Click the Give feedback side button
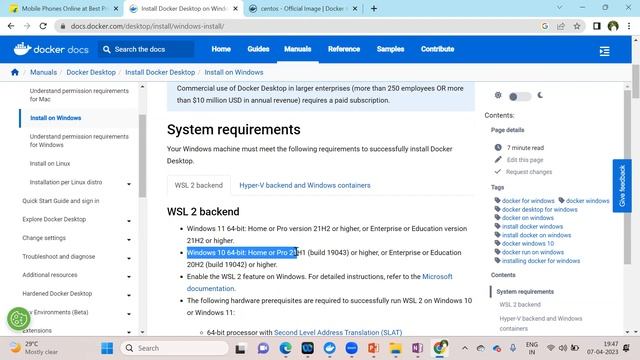This screenshot has height=360, width=640. 622,186
